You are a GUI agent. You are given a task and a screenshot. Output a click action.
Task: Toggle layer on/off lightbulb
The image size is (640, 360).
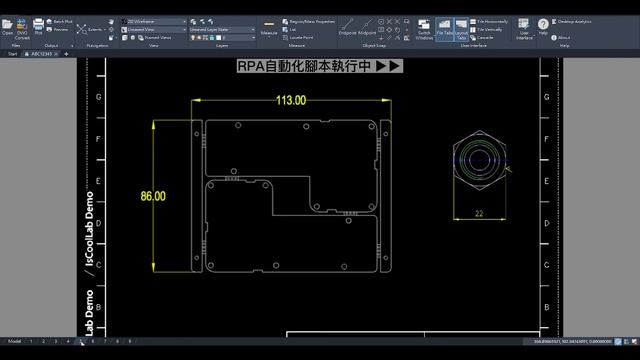[x=193, y=38]
